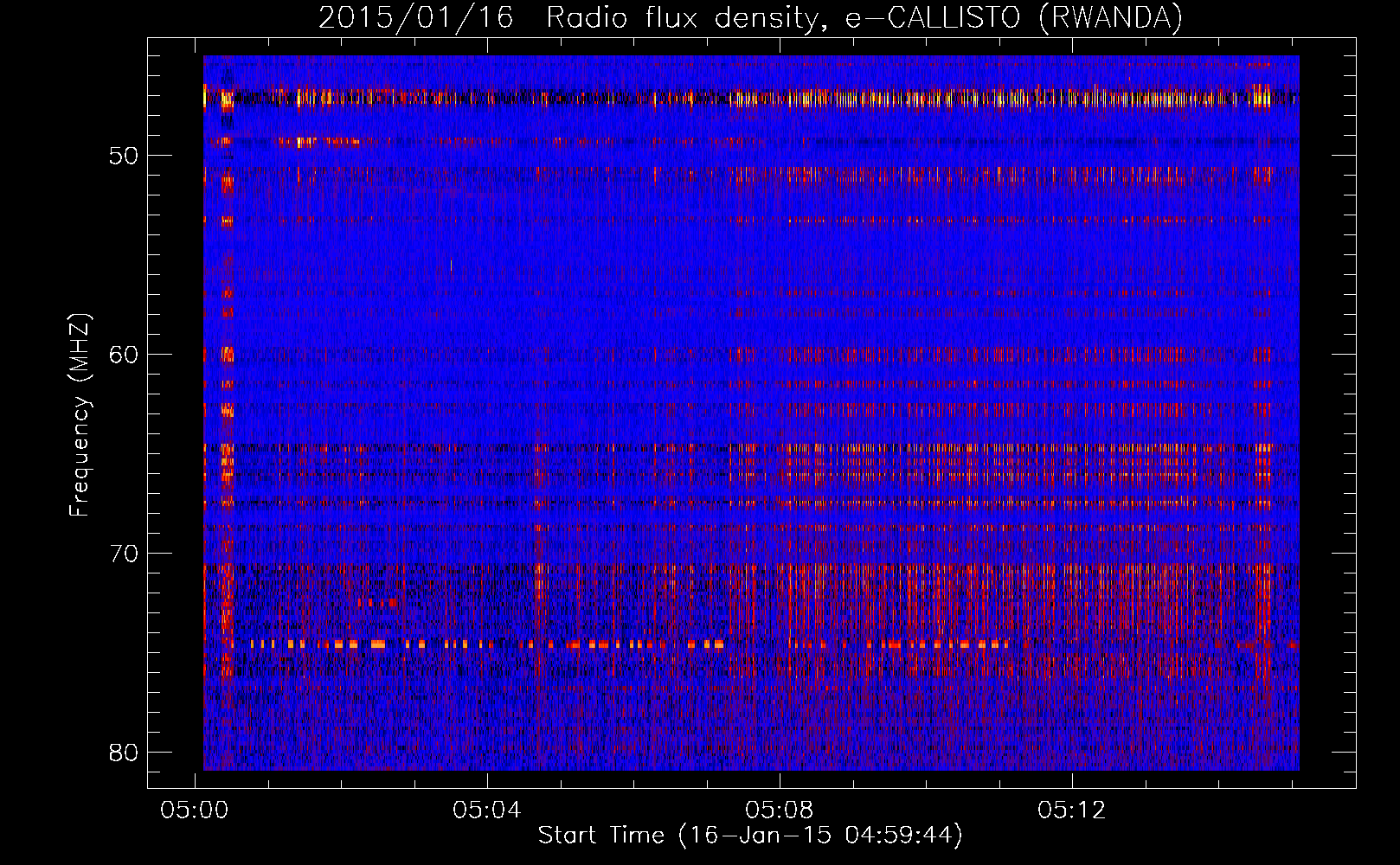Screen dimensions: 1400x865
Task: Click the 'Frequency (MHZ)' axis label
Action: [x=80, y=414]
